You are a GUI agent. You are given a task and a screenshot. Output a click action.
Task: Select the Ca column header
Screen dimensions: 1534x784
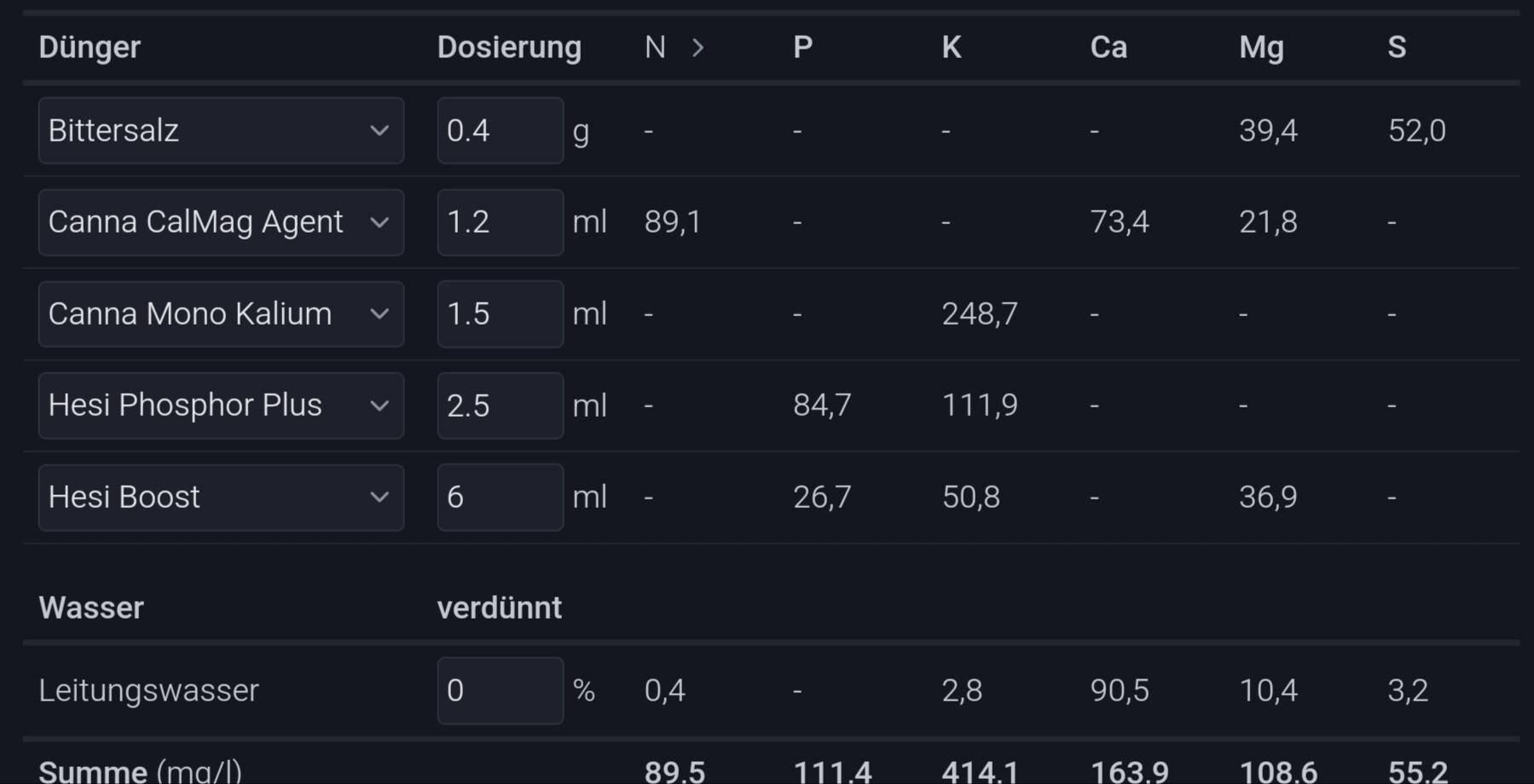pos(1109,48)
